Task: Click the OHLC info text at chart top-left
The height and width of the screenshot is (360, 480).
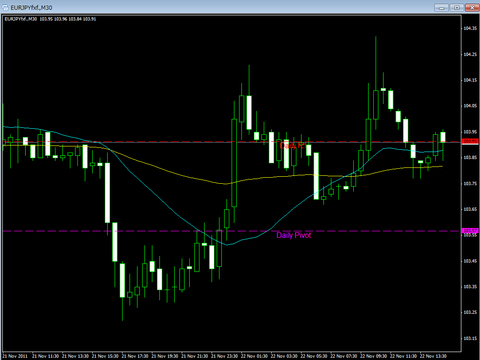Action: (50, 19)
